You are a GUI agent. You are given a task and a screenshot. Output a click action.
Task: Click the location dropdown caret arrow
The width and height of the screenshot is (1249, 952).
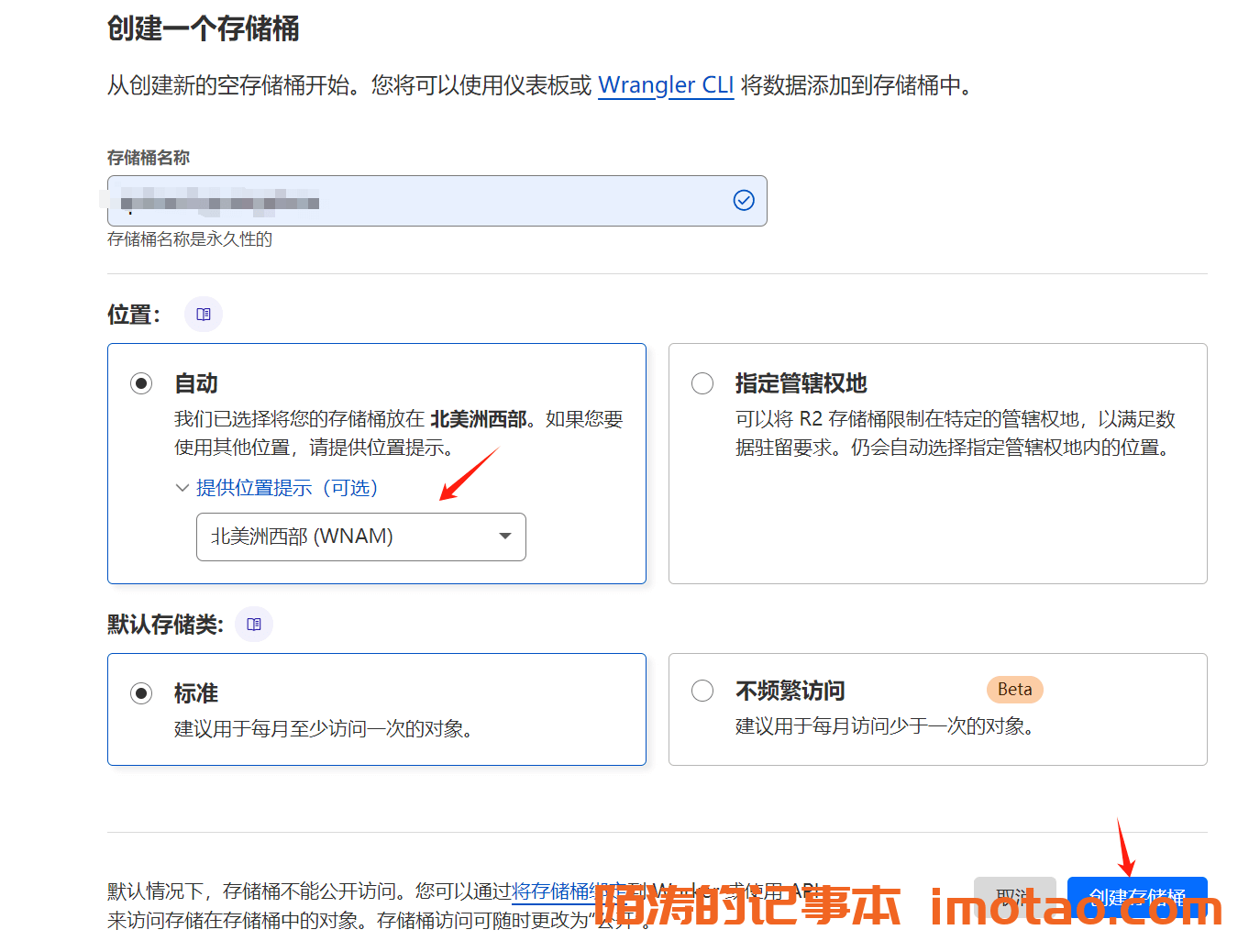click(504, 537)
